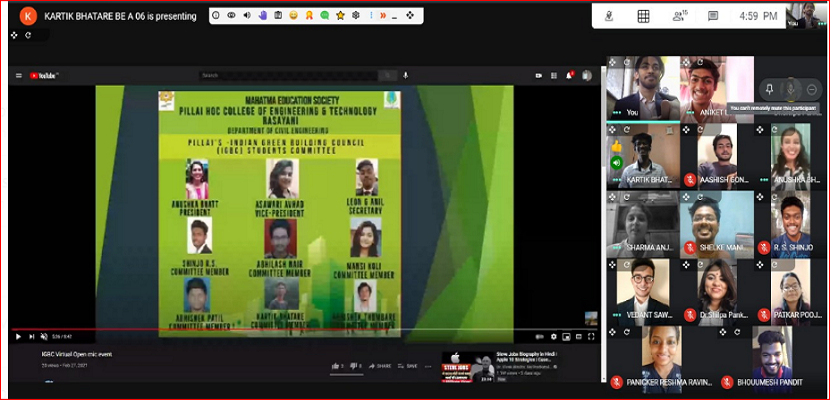Click the AASHISH participant tile
The width and height of the screenshot is (830, 400).
click(x=717, y=156)
